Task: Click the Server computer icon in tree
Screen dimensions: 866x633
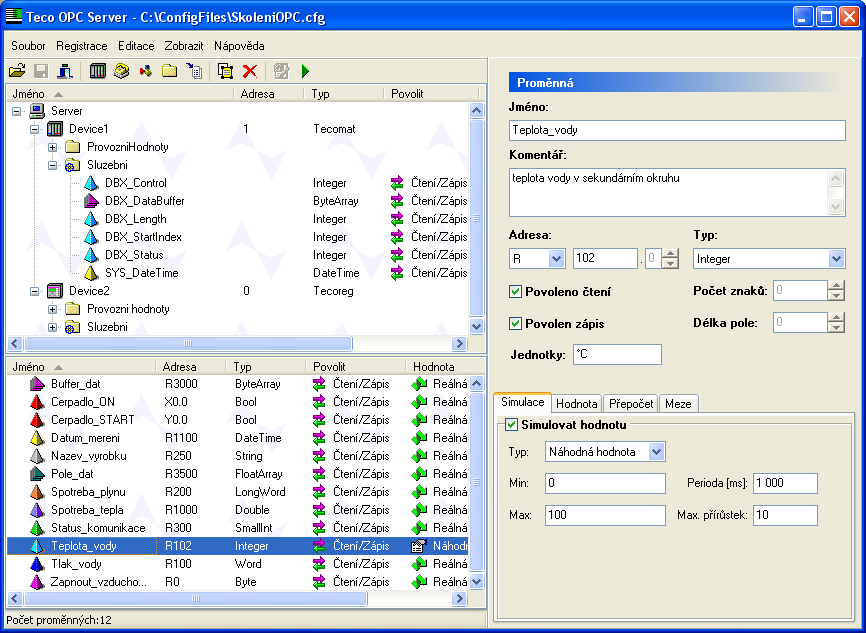Action: tap(37, 111)
